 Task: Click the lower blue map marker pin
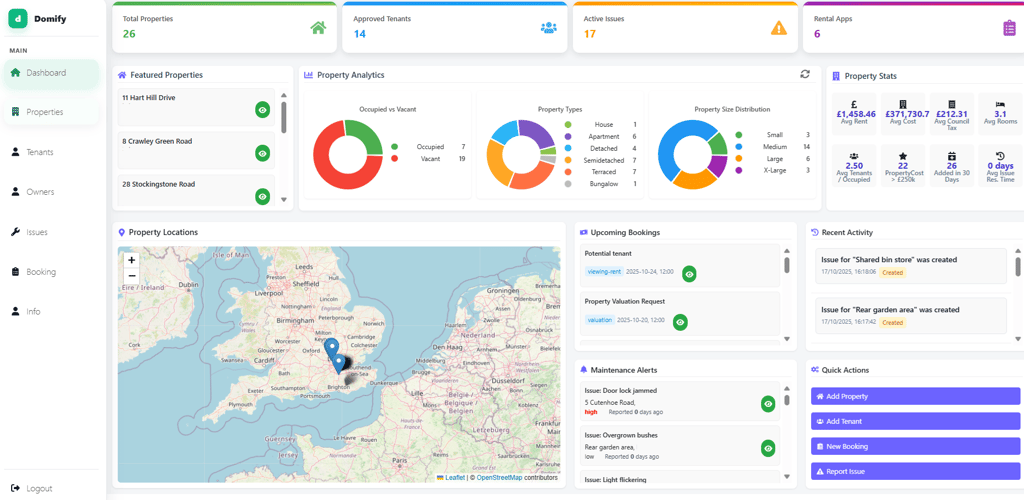tap(338, 364)
